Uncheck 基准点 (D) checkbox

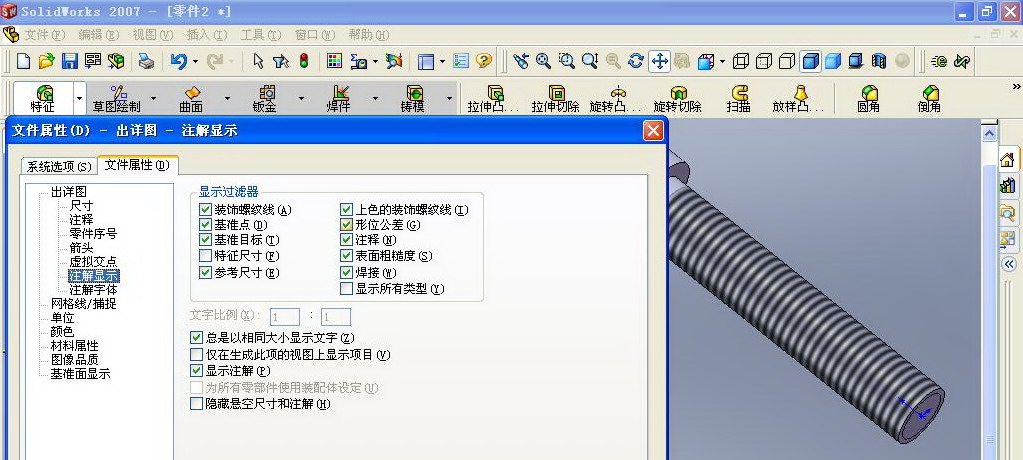point(206,224)
